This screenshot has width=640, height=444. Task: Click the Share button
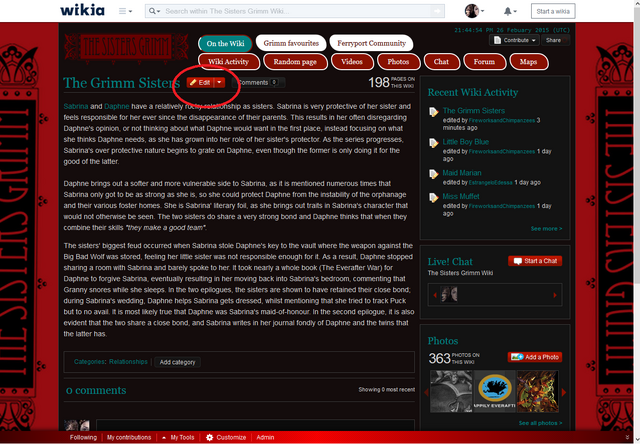555,40
